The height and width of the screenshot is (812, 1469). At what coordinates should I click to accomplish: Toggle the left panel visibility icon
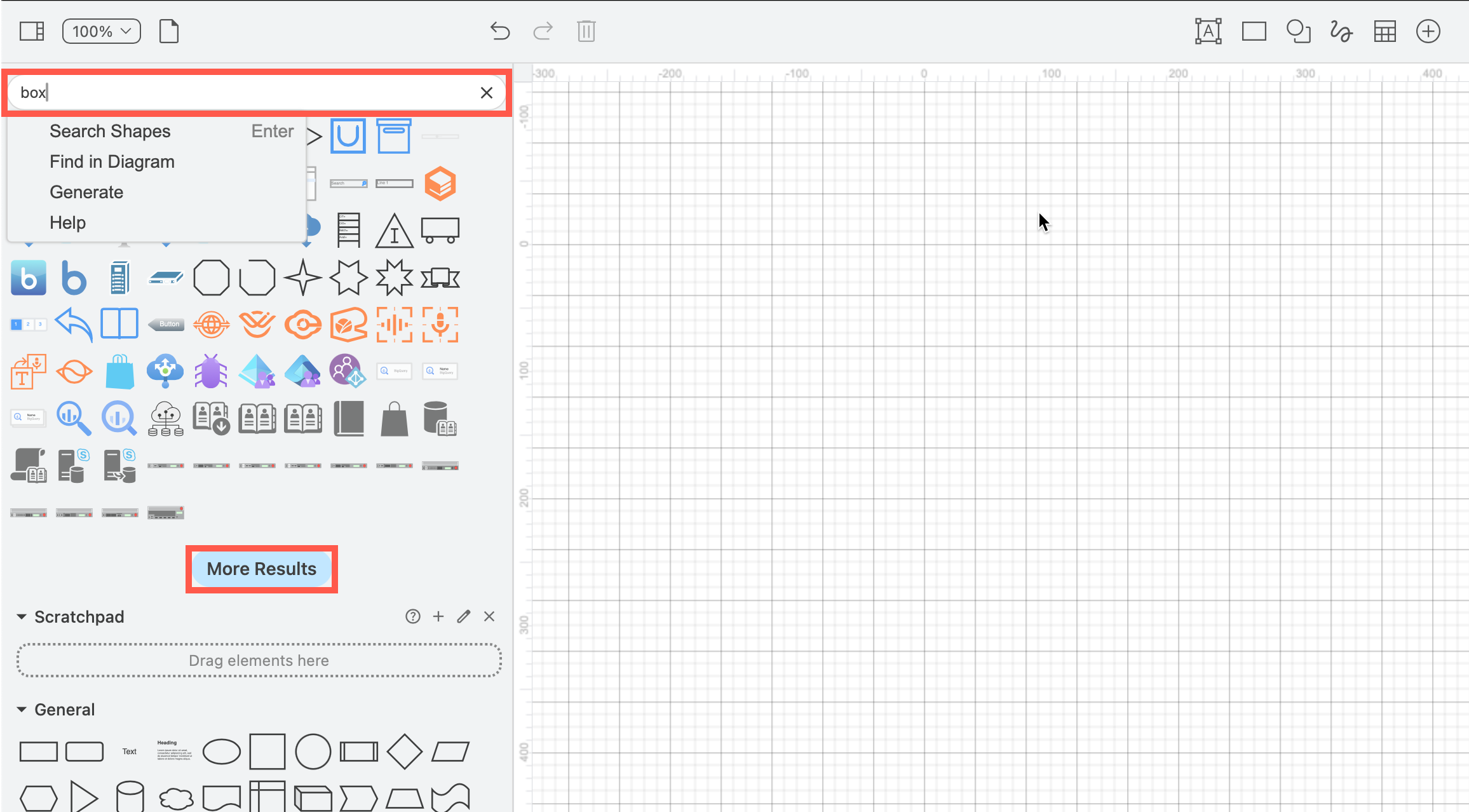click(x=31, y=30)
